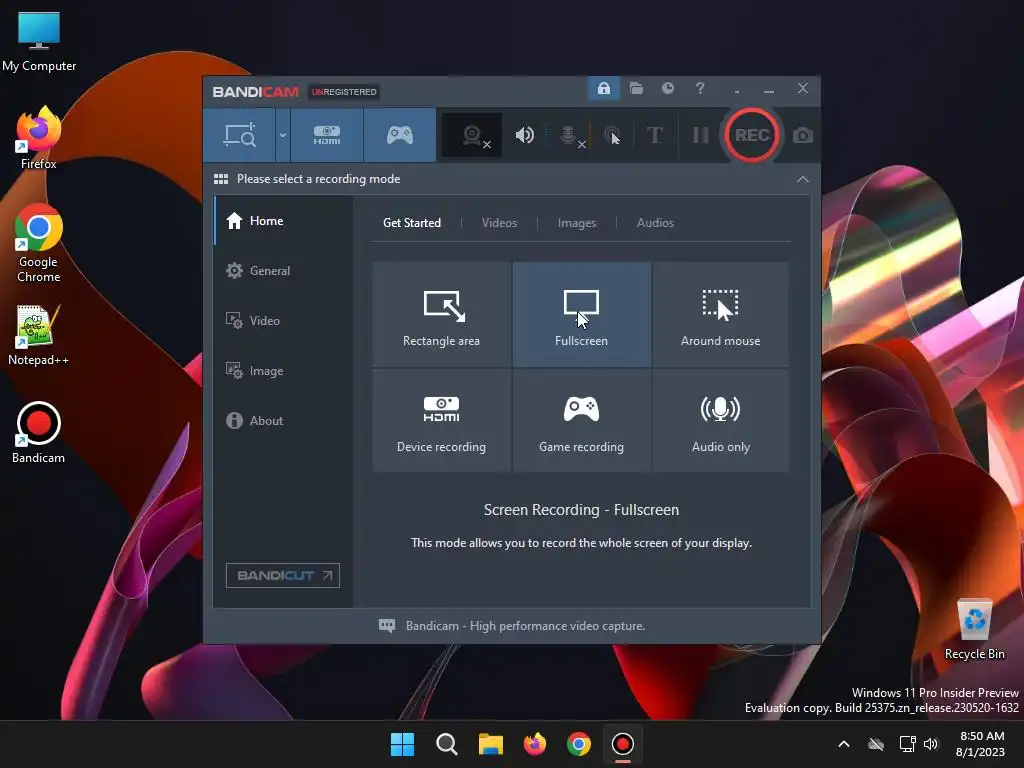
Task: Open File Explorer from the taskbar
Action: (490, 744)
